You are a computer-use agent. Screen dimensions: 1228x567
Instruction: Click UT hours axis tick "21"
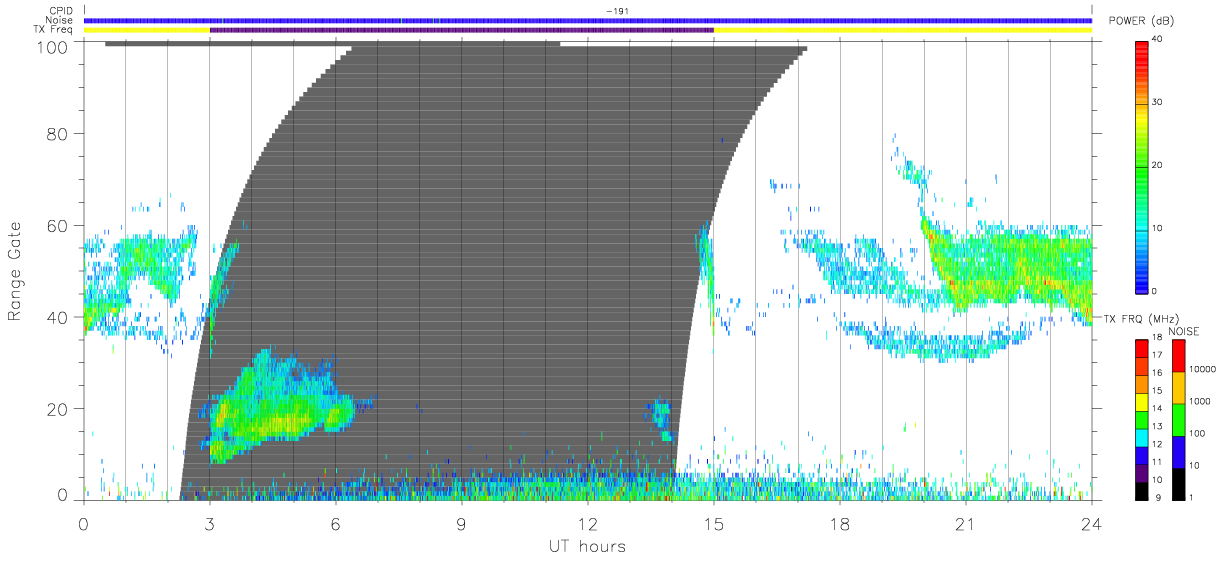[x=966, y=523]
